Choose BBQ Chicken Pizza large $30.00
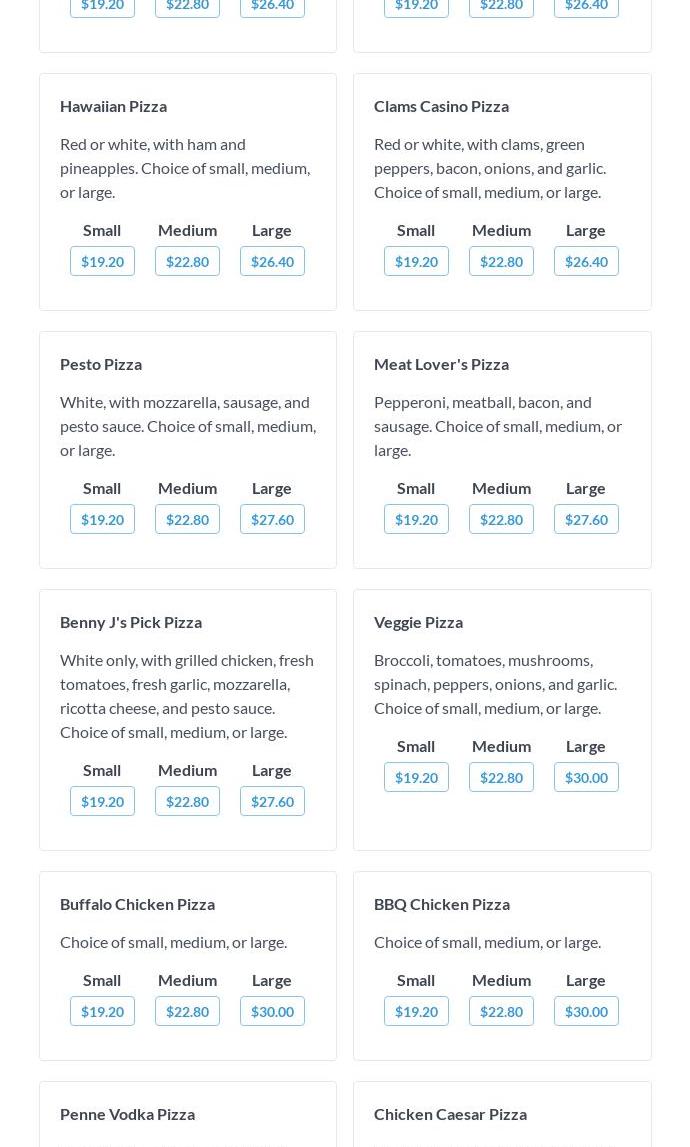The height and width of the screenshot is (1147, 690). click(586, 1011)
